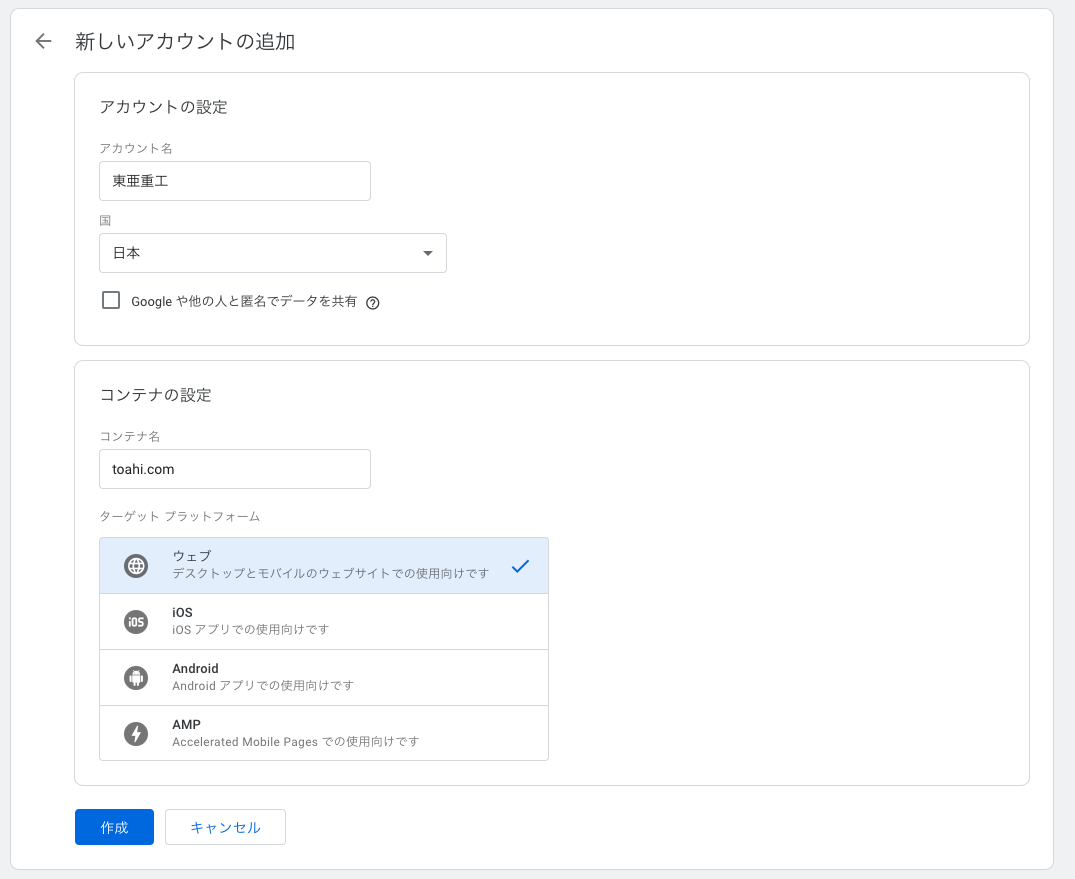Click the iOS platform icon
Viewport: 1075px width, 879px height.
click(135, 620)
